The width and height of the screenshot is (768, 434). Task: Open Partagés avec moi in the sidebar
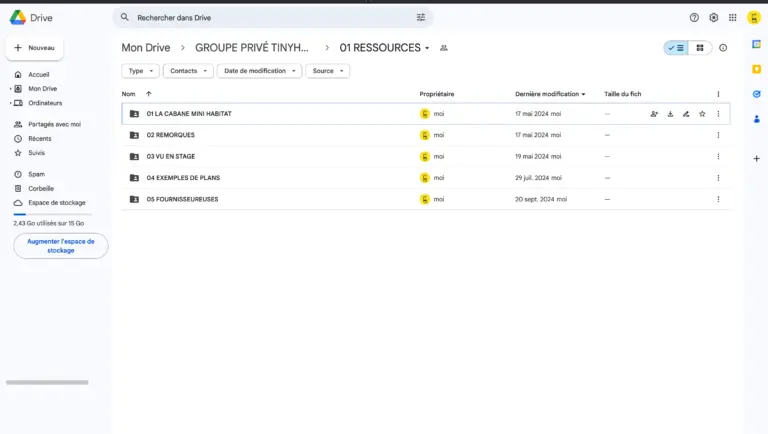(54, 124)
